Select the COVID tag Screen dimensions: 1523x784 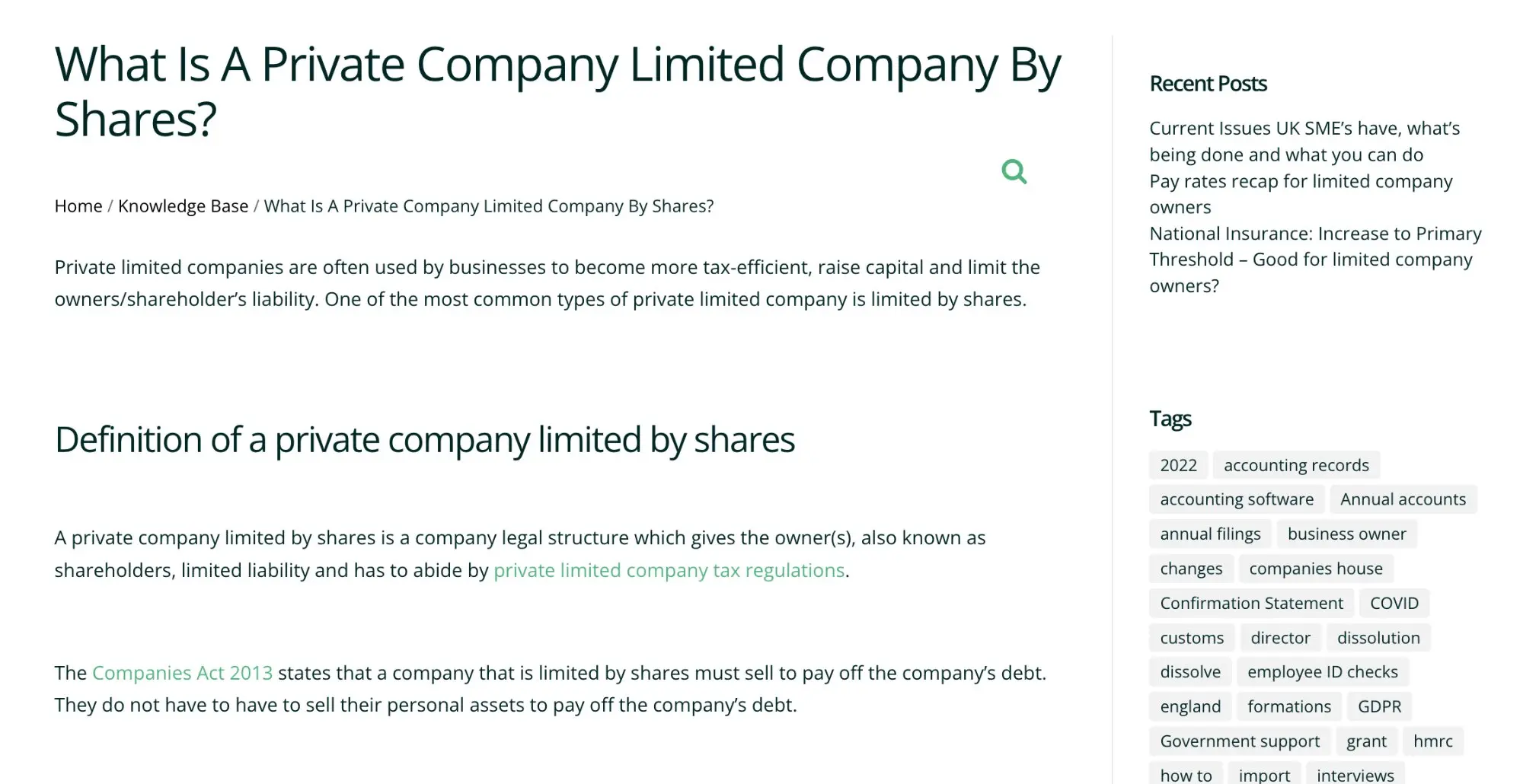pos(1394,603)
